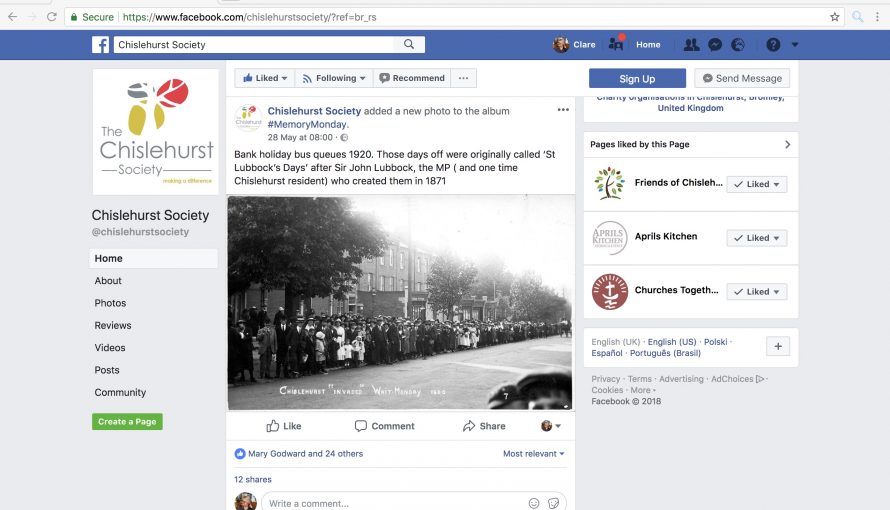Open the Liked dropdown button
The height and width of the screenshot is (510, 890).
click(265, 78)
